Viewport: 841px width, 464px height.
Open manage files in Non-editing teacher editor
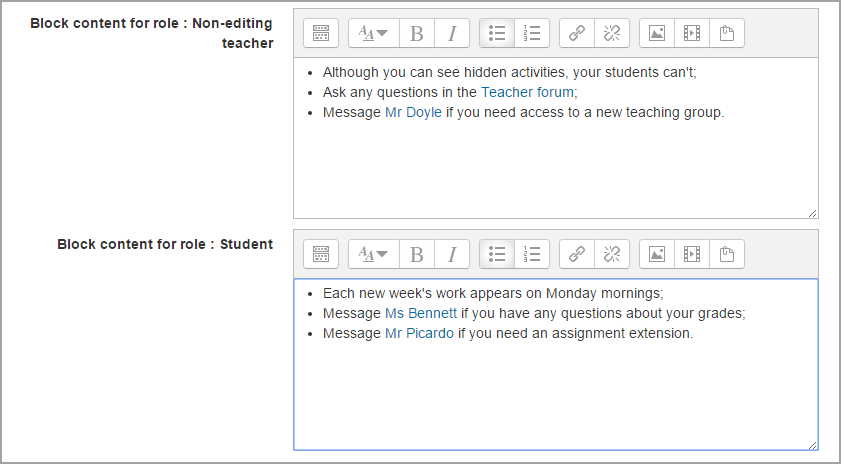pyautogui.click(x=727, y=33)
